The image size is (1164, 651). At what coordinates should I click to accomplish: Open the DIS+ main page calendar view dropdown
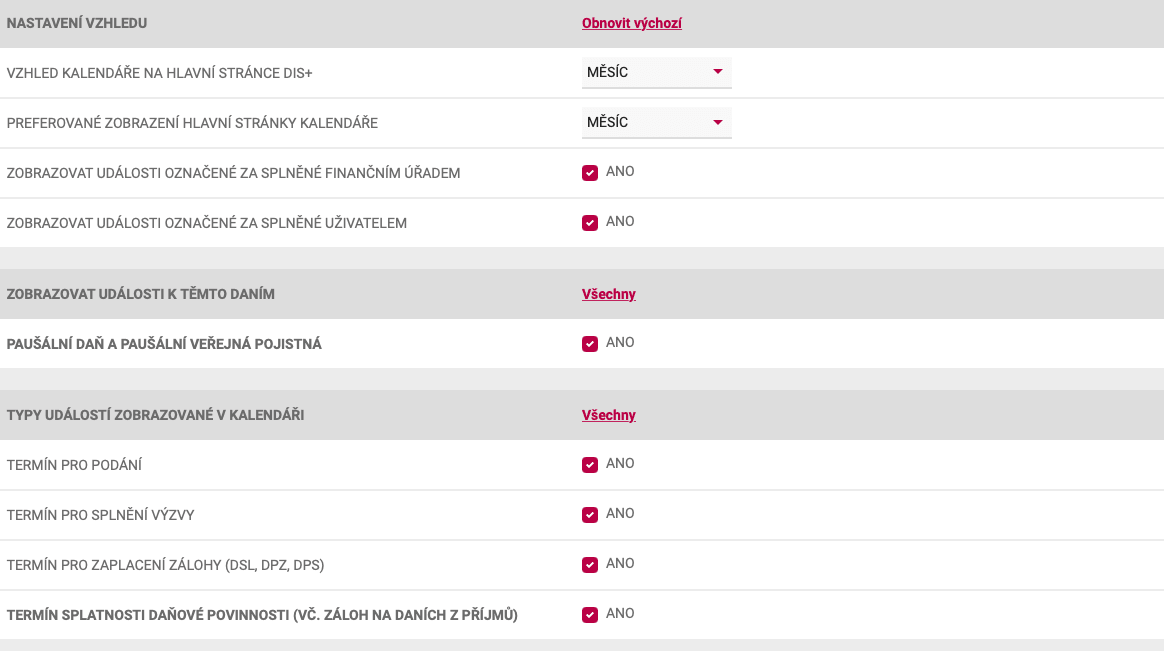656,73
